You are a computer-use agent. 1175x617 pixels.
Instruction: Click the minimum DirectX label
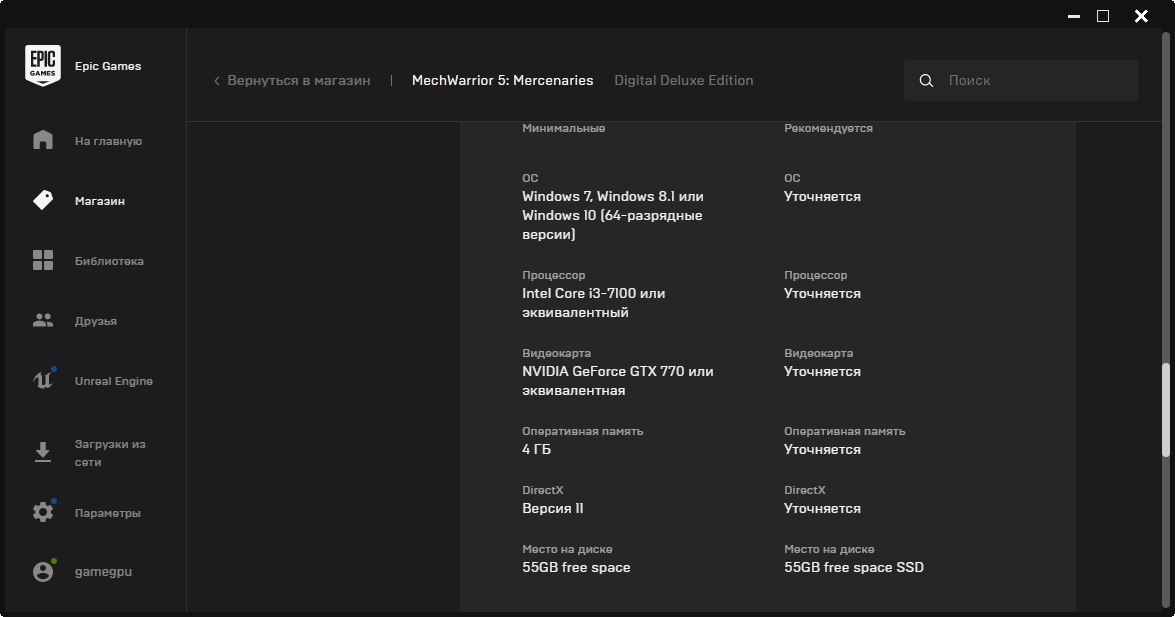click(x=543, y=490)
